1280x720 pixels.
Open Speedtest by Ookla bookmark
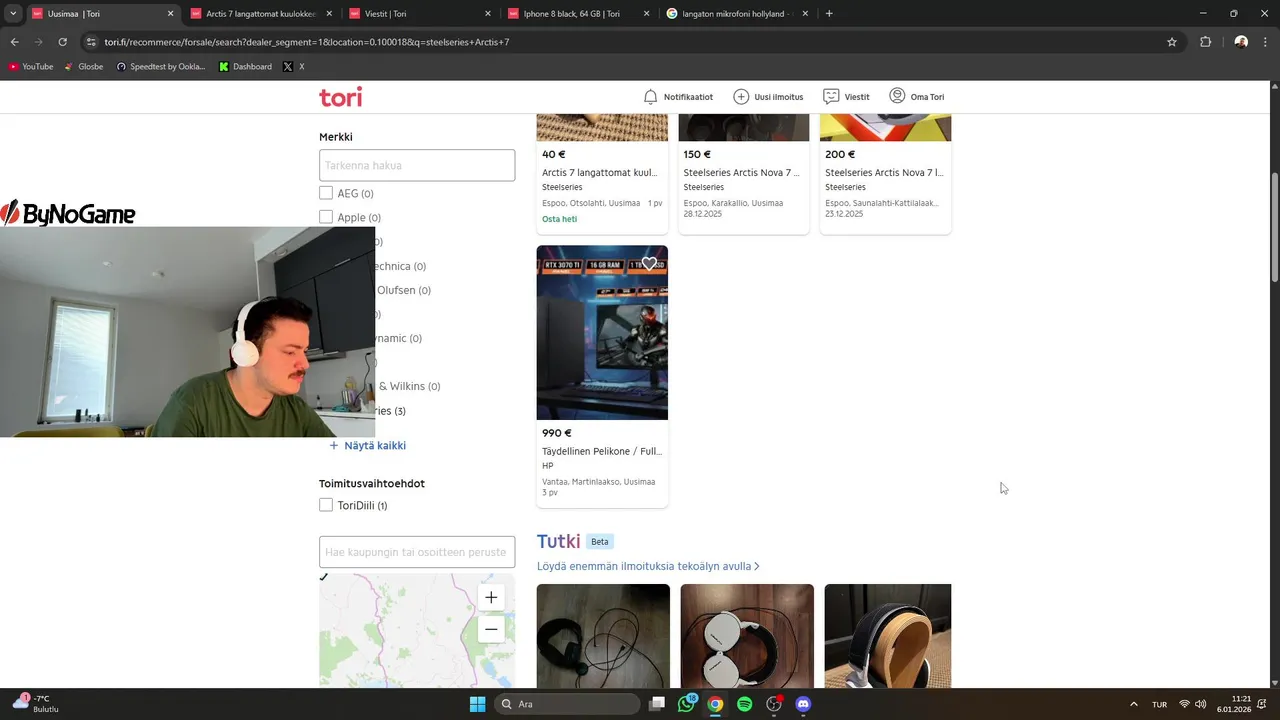[161, 67]
